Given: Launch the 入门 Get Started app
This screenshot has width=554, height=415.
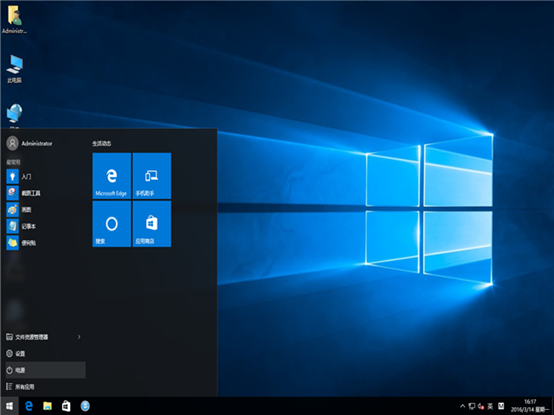Looking at the screenshot, I should tap(45, 176).
